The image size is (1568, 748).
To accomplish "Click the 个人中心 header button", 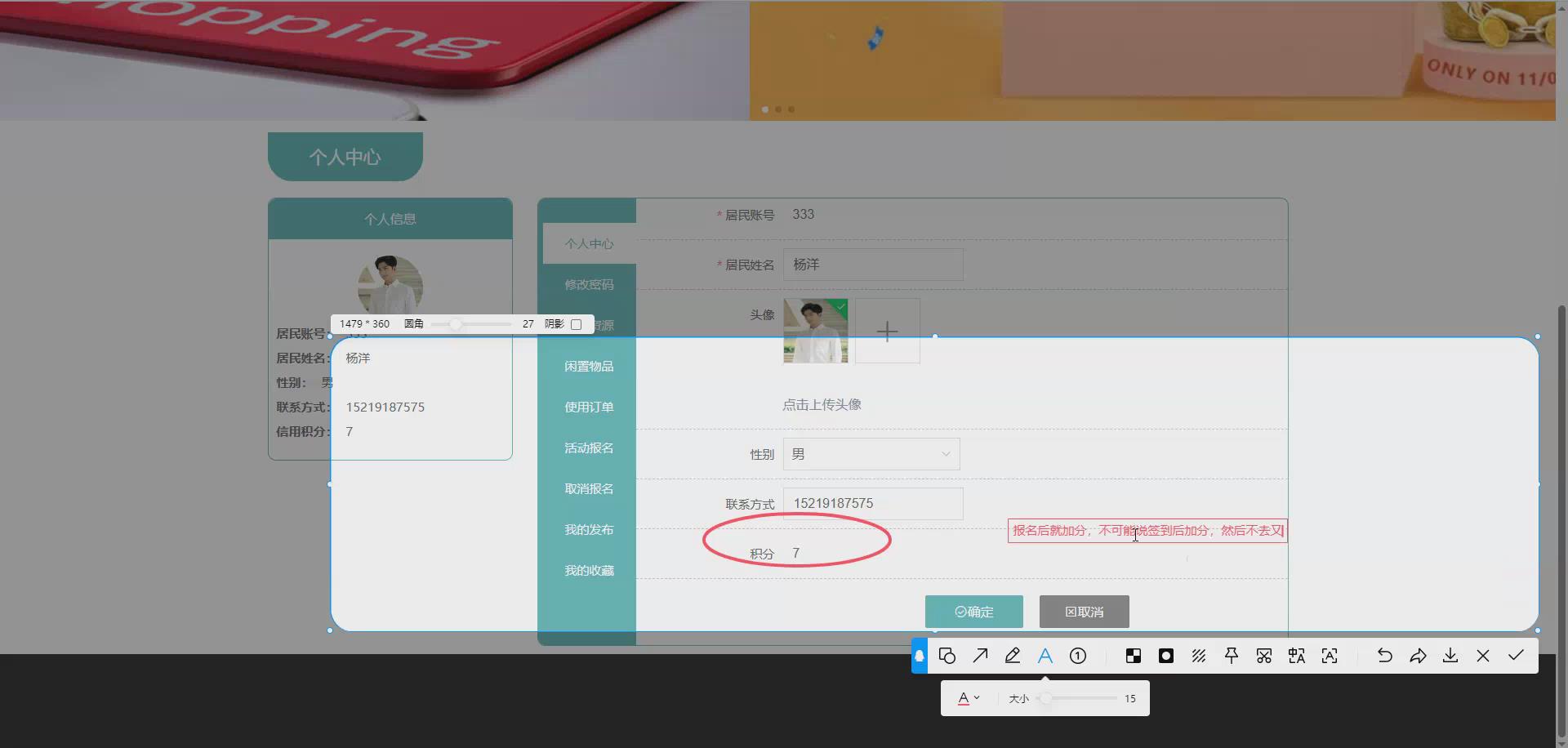I will click(x=345, y=157).
